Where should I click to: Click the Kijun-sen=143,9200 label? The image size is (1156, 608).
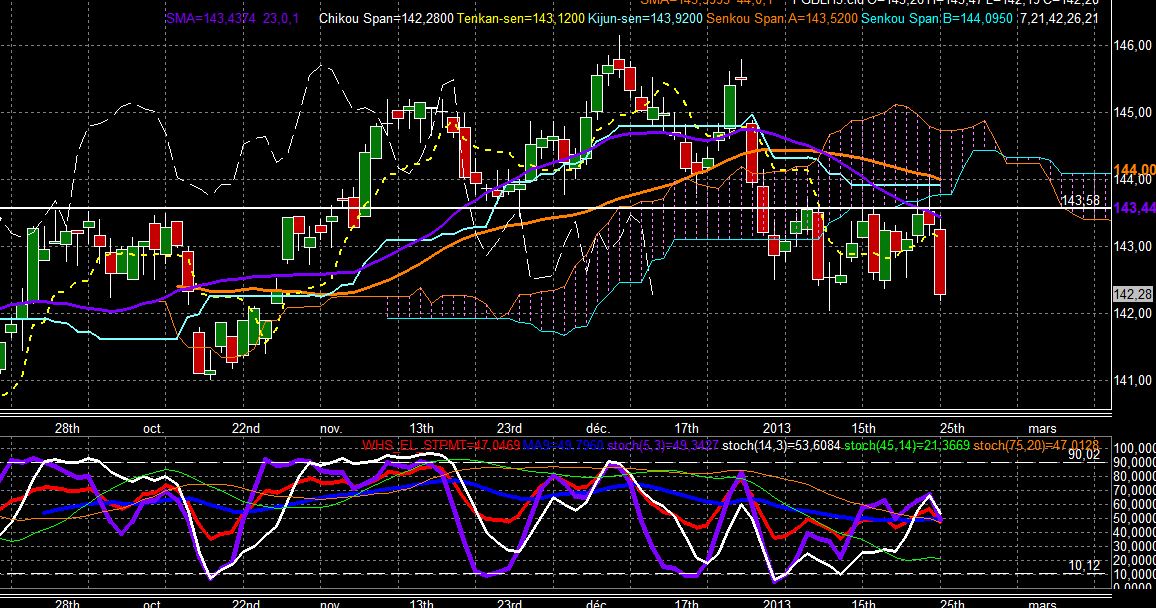click(645, 18)
